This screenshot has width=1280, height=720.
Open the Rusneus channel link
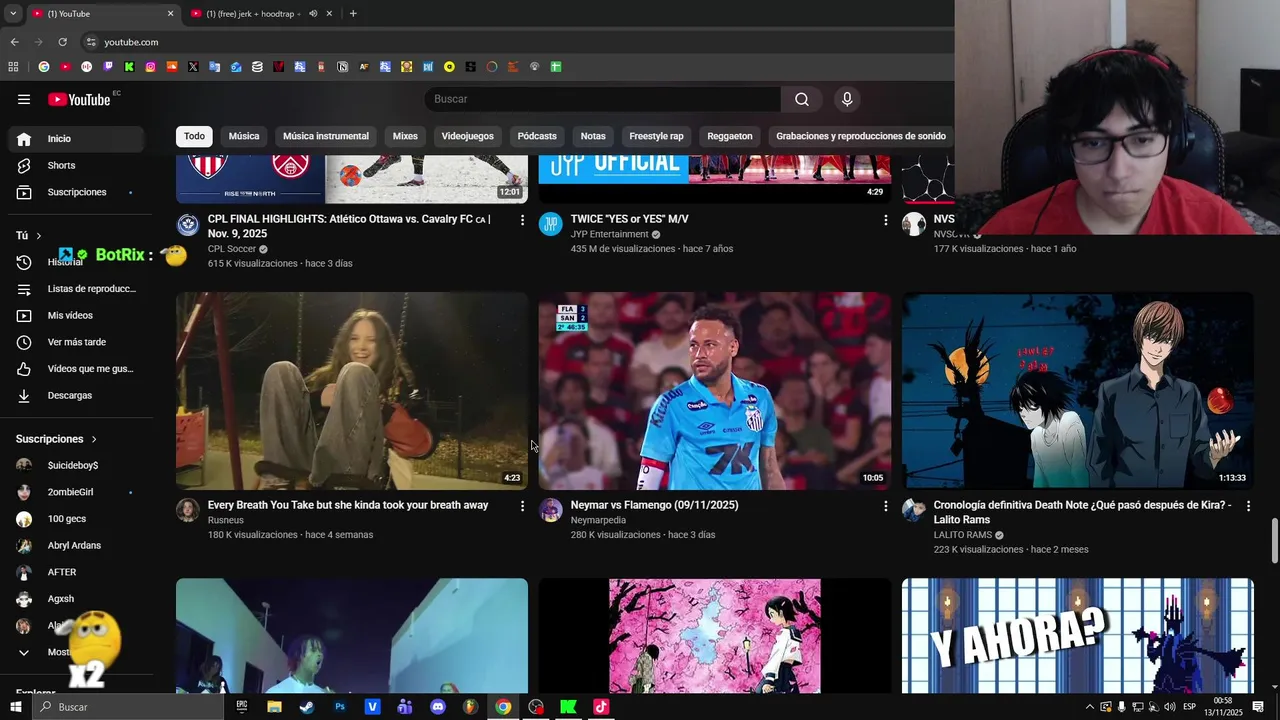coord(225,520)
